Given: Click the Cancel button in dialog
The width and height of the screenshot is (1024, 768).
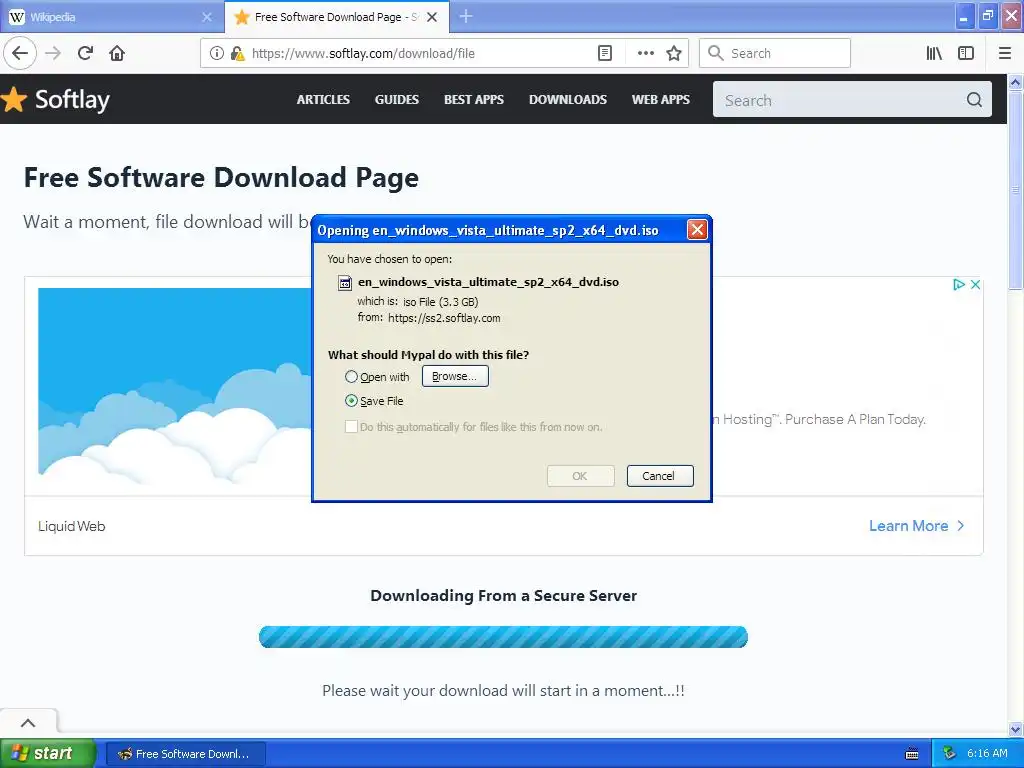Looking at the screenshot, I should click(660, 476).
